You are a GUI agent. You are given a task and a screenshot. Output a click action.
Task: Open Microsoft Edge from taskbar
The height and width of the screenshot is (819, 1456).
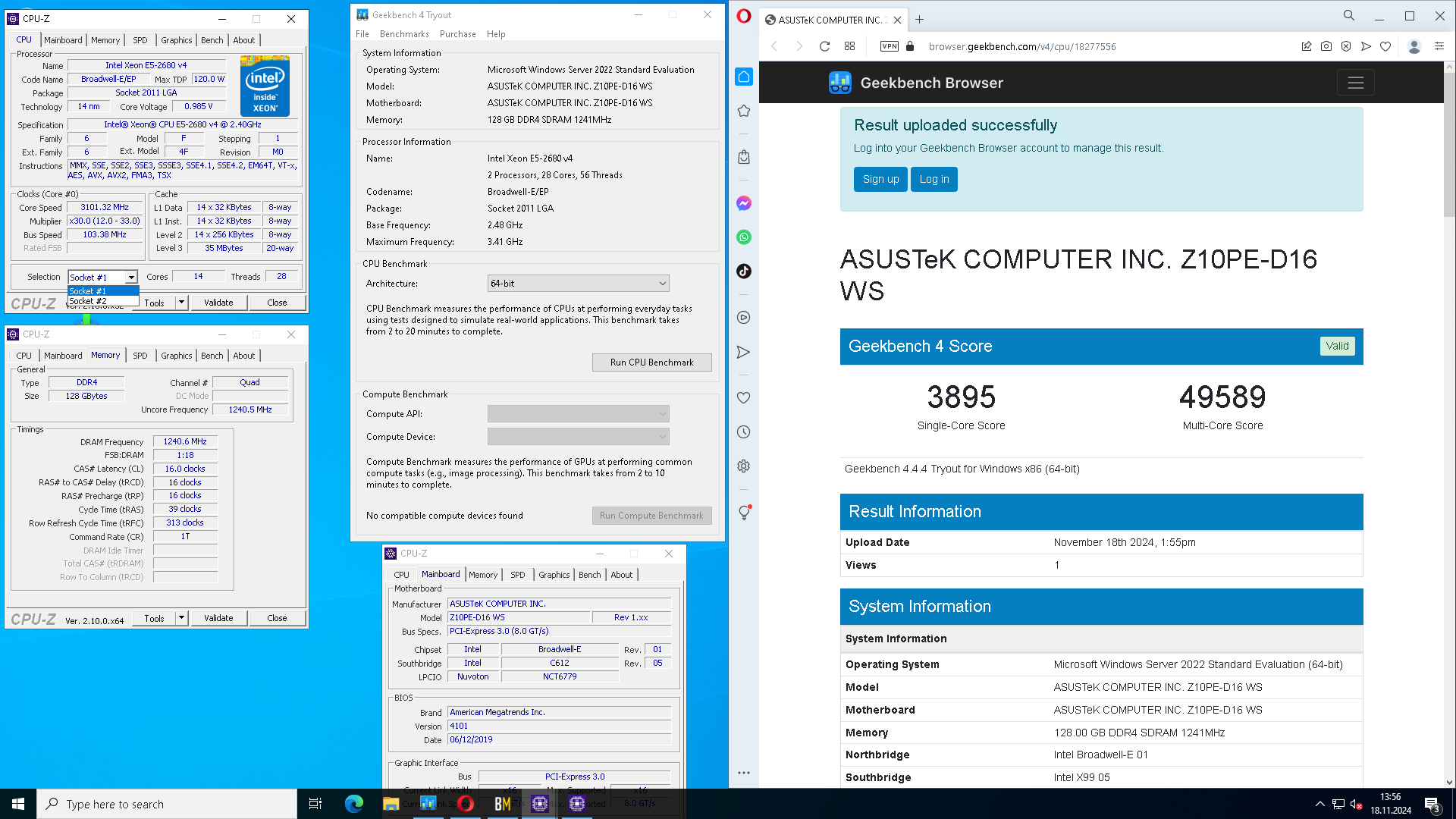click(x=354, y=804)
